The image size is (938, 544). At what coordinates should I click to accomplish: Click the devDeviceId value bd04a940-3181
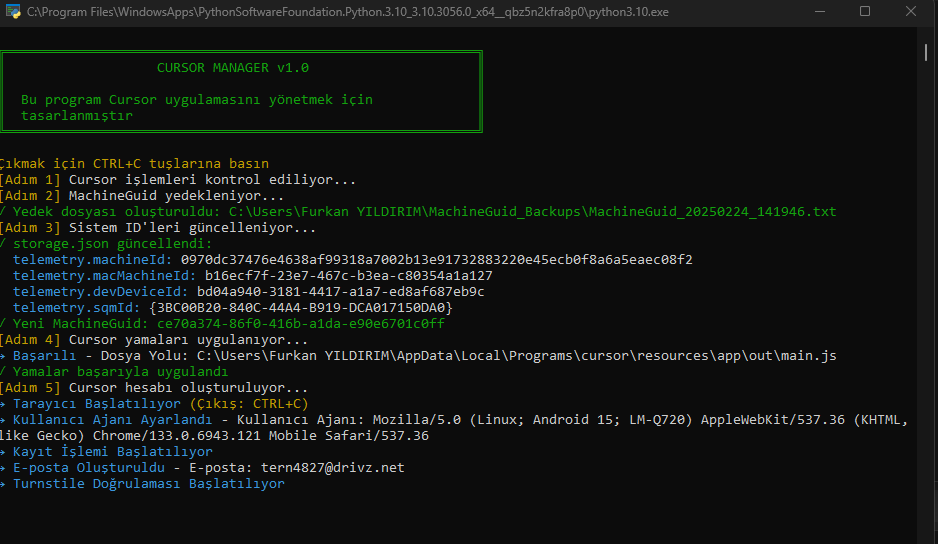pyautogui.click(x=340, y=291)
